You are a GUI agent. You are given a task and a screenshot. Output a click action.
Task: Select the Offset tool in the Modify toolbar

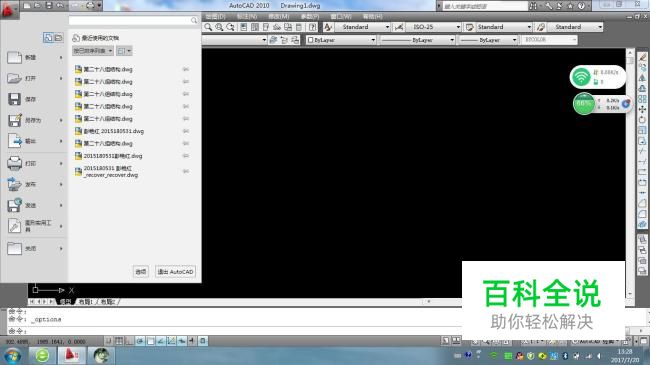[642, 88]
